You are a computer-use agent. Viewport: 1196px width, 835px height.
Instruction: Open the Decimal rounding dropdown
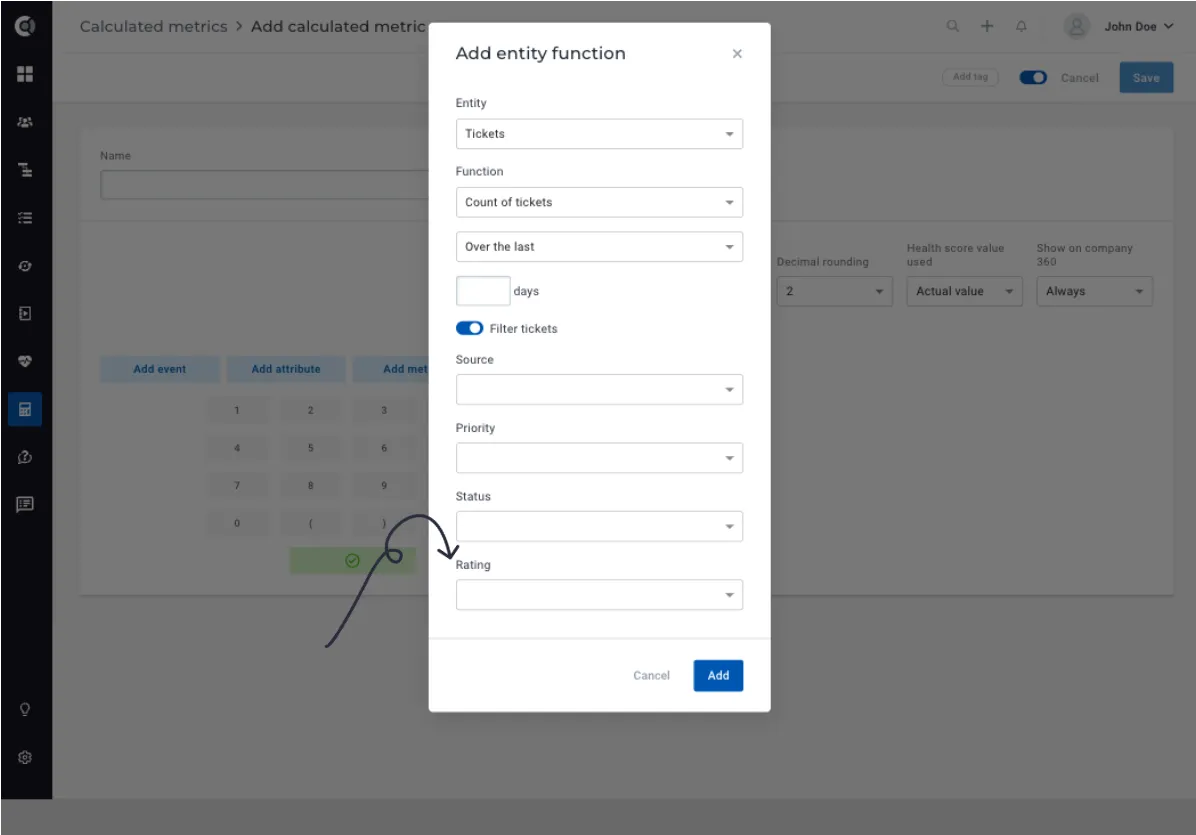point(834,291)
